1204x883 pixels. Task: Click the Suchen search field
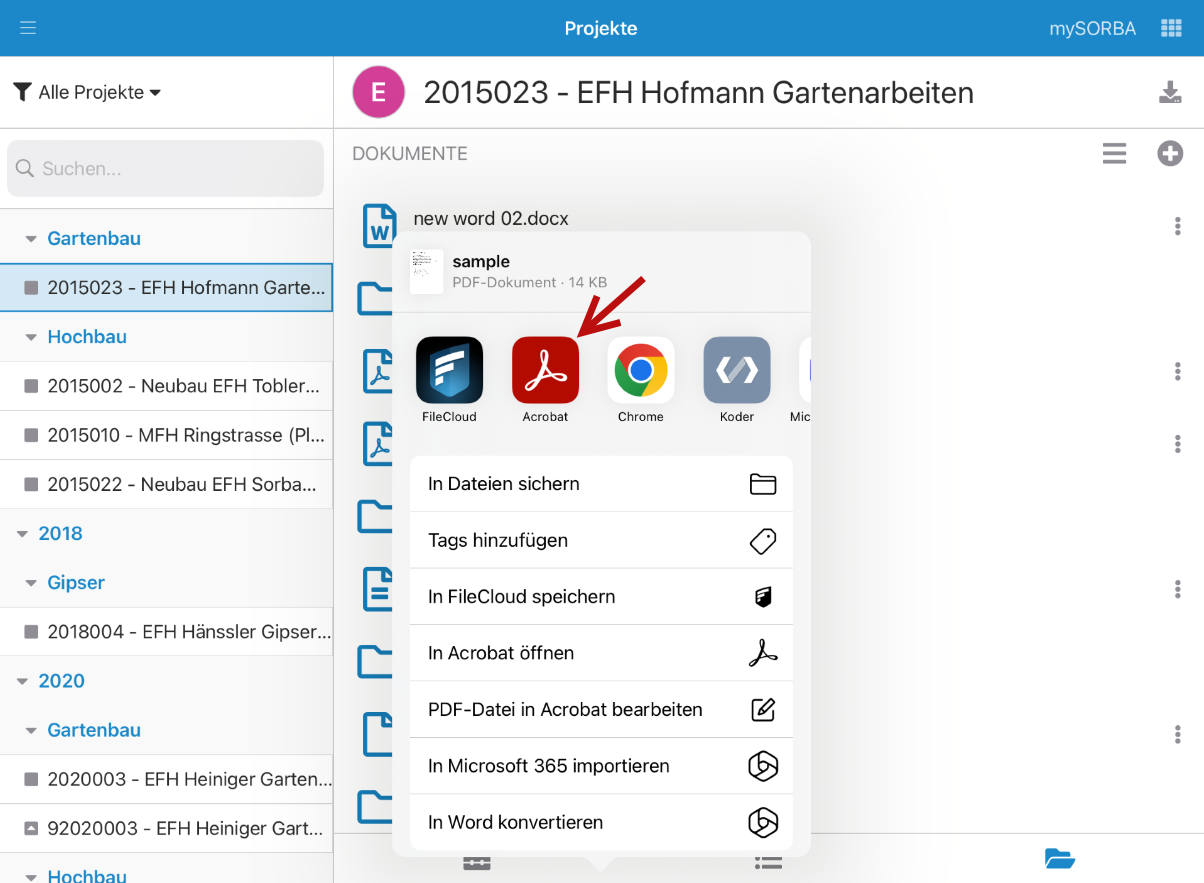click(x=166, y=169)
